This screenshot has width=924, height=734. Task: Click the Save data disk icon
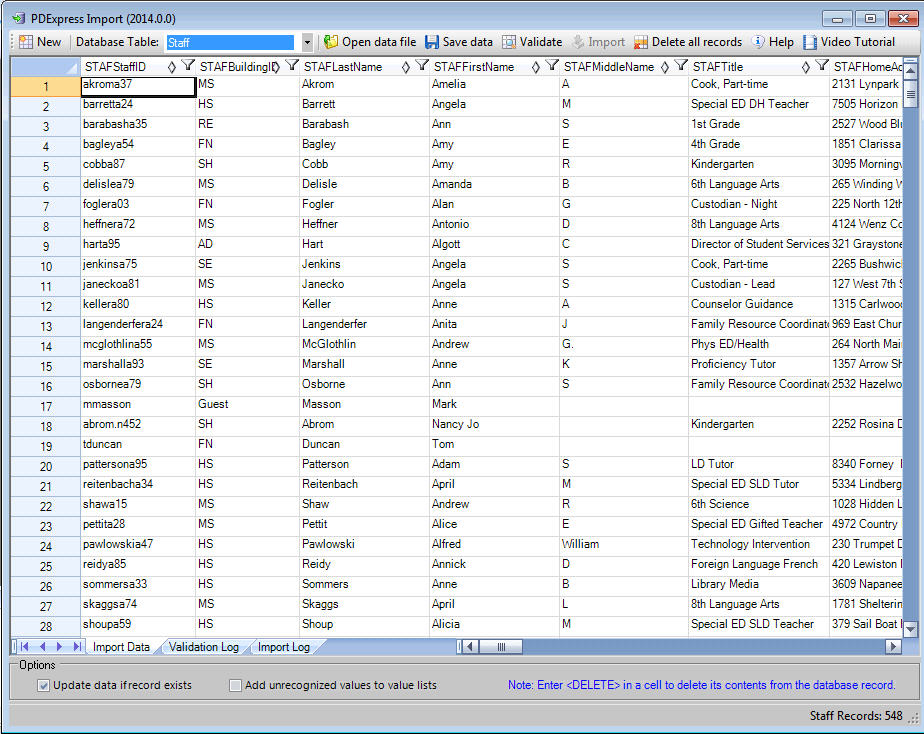click(x=432, y=42)
